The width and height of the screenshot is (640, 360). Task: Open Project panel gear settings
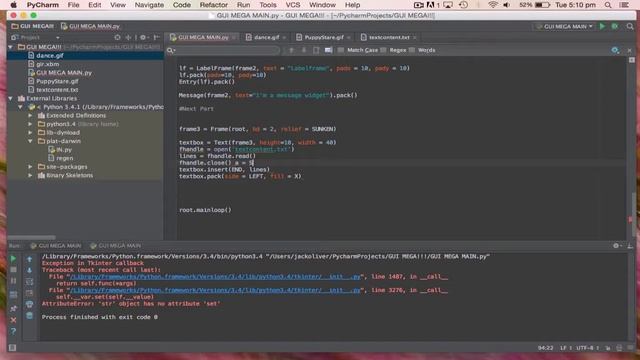pos(143,37)
